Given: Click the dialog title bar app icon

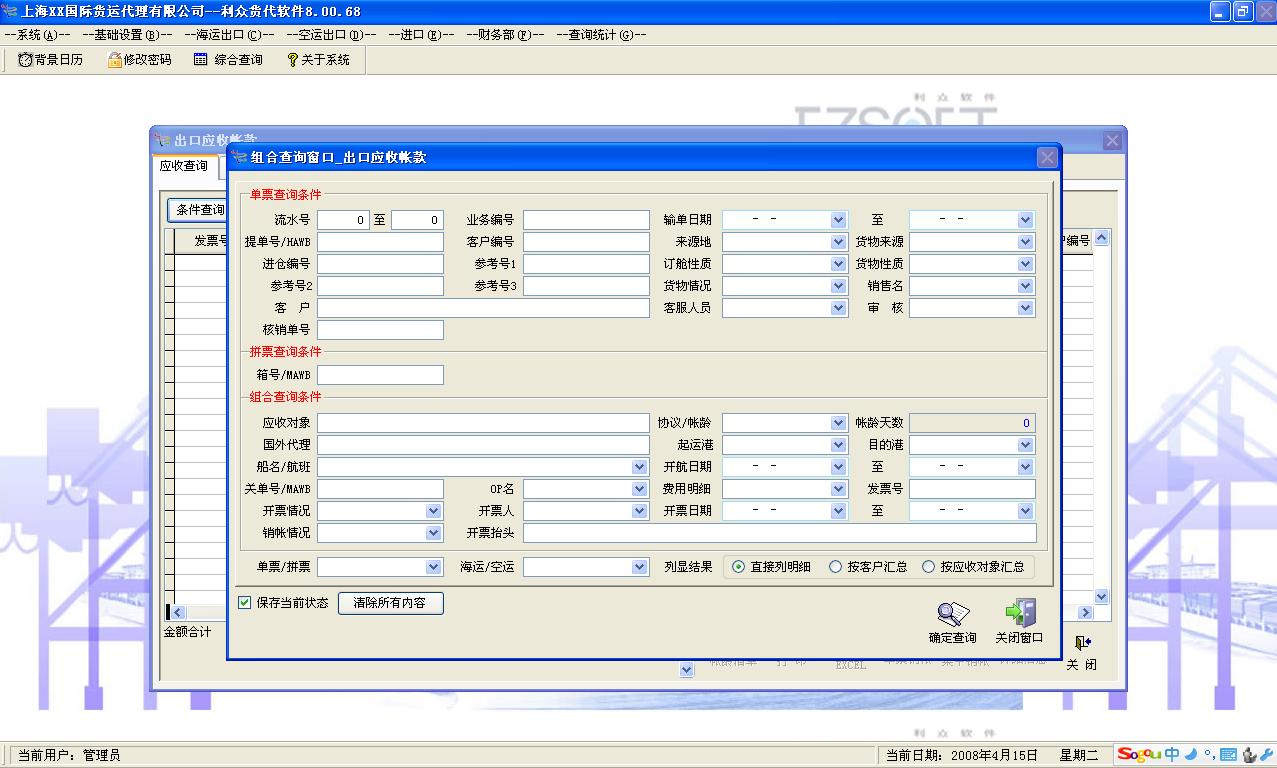Looking at the screenshot, I should (239, 156).
